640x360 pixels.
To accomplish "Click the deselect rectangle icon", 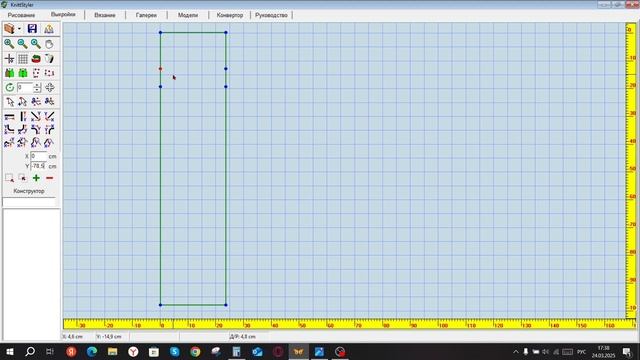I will tap(22, 178).
